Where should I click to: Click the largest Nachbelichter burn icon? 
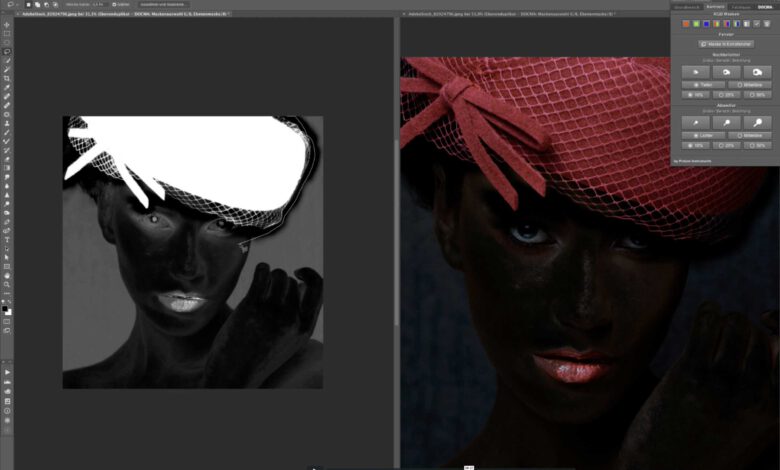pyautogui.click(x=757, y=72)
